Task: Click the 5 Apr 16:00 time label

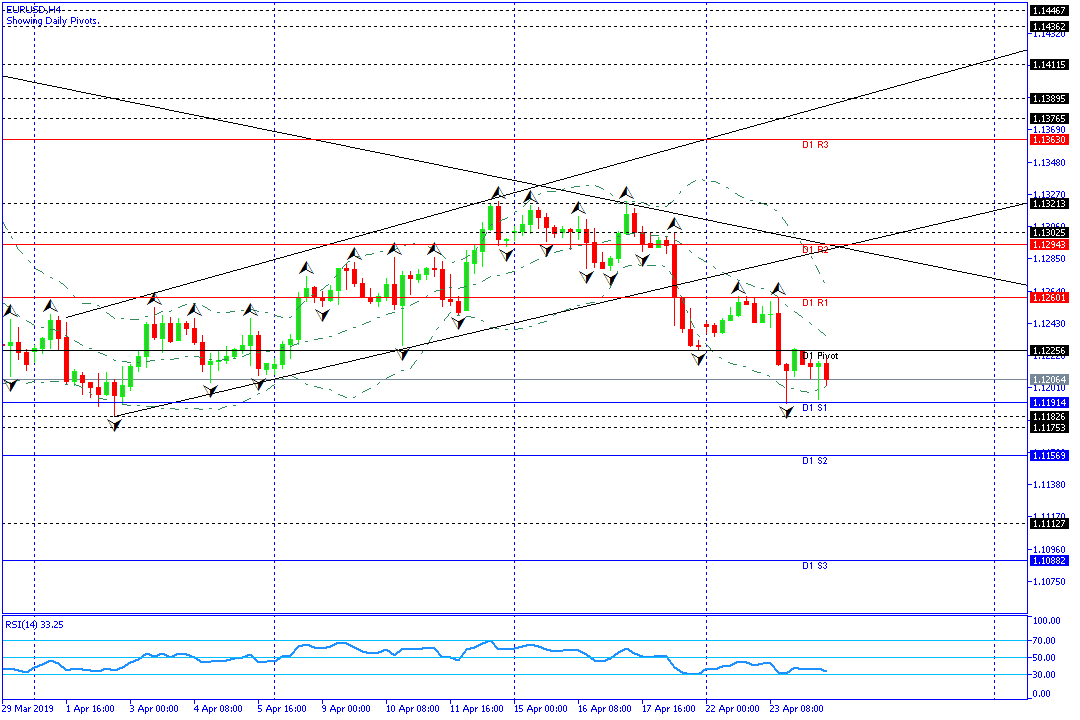Action: tap(282, 708)
